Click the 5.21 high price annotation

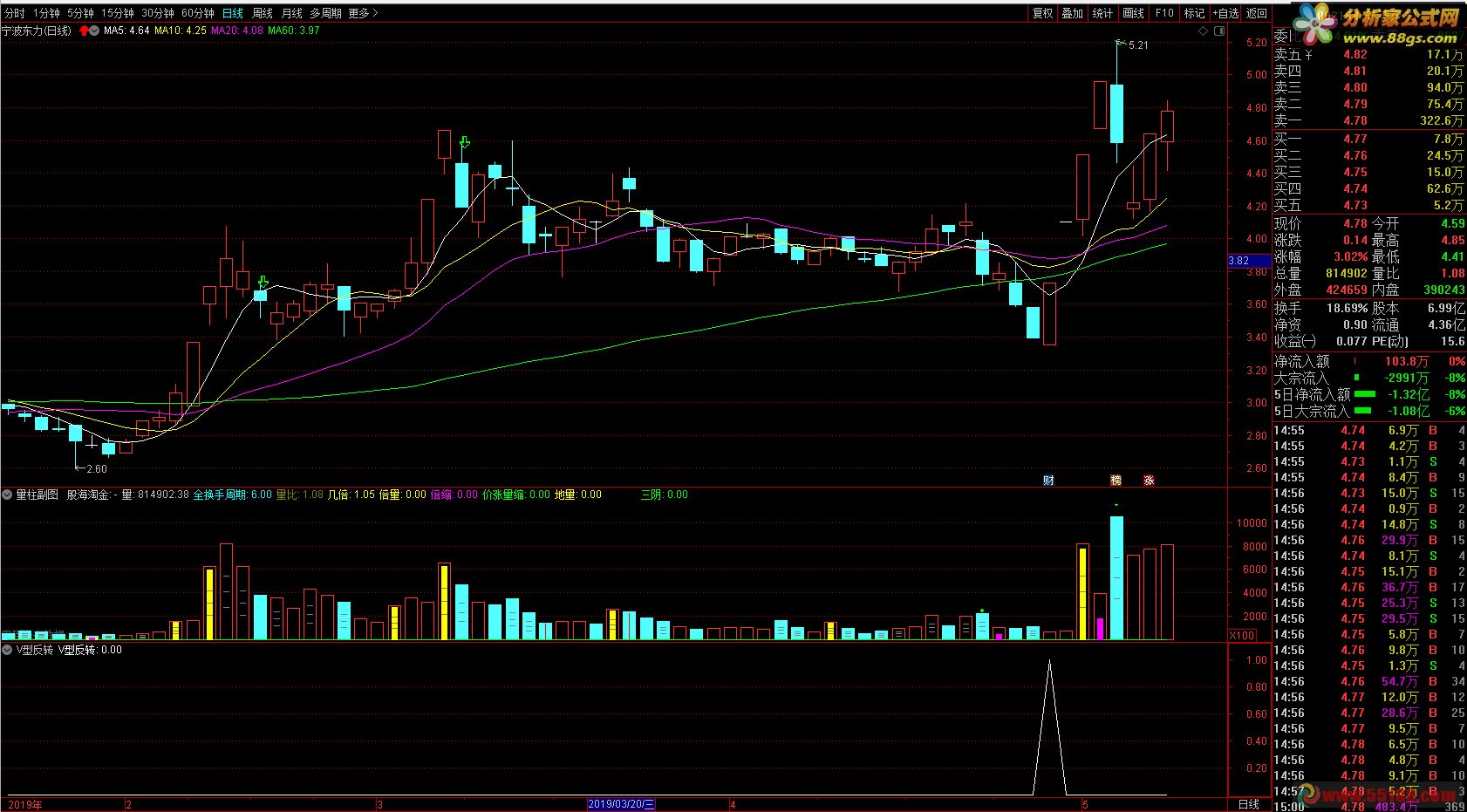pyautogui.click(x=1138, y=45)
